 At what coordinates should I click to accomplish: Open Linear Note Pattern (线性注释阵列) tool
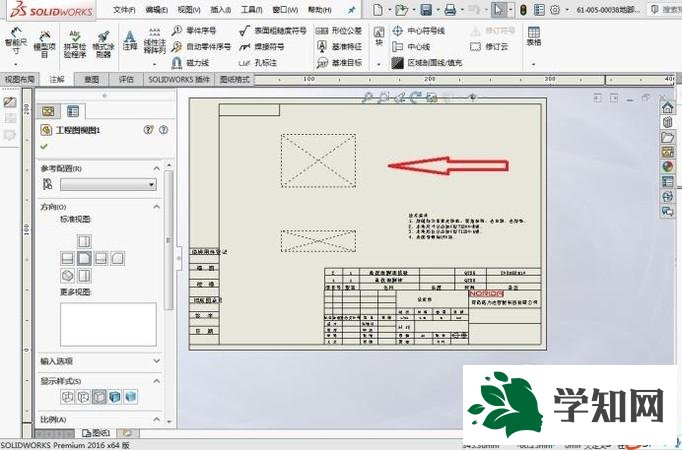(x=154, y=41)
